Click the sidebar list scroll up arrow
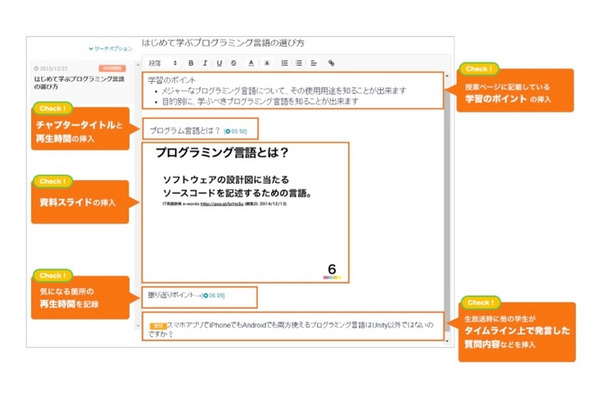 pos(138,65)
